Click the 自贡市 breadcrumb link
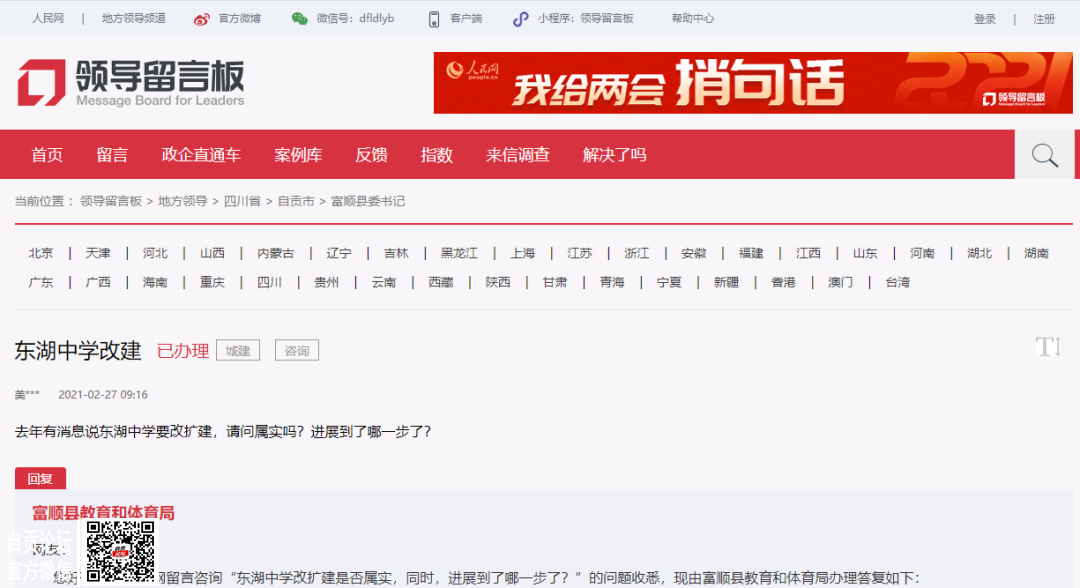 point(296,201)
